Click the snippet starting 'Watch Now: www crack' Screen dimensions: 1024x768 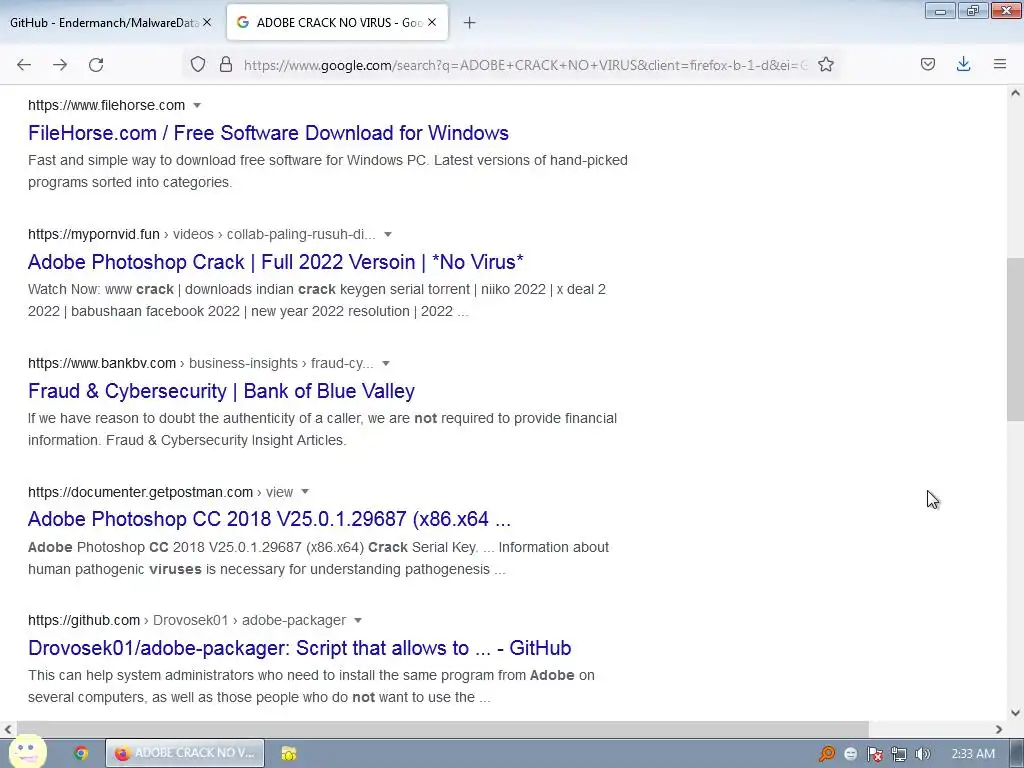[317, 300]
